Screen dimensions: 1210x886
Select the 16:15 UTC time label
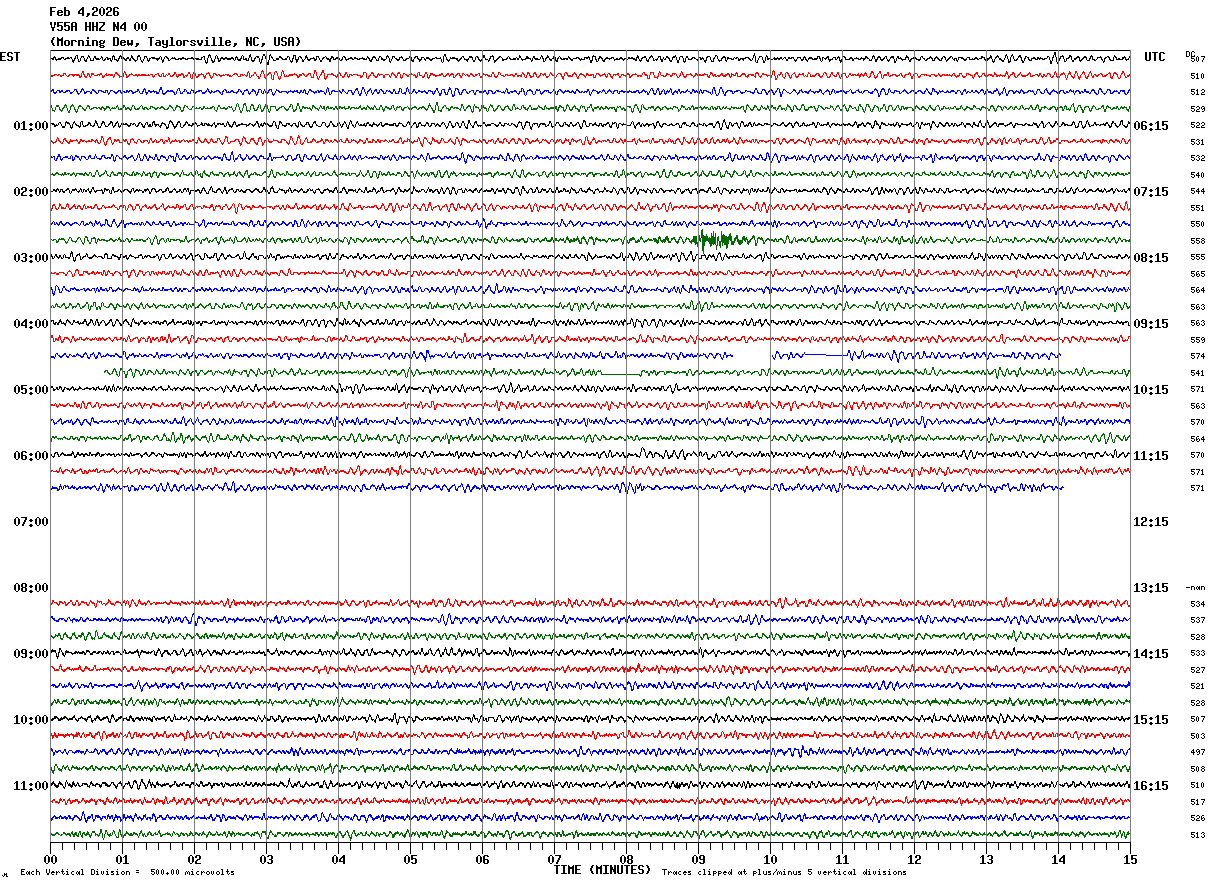1151,786
